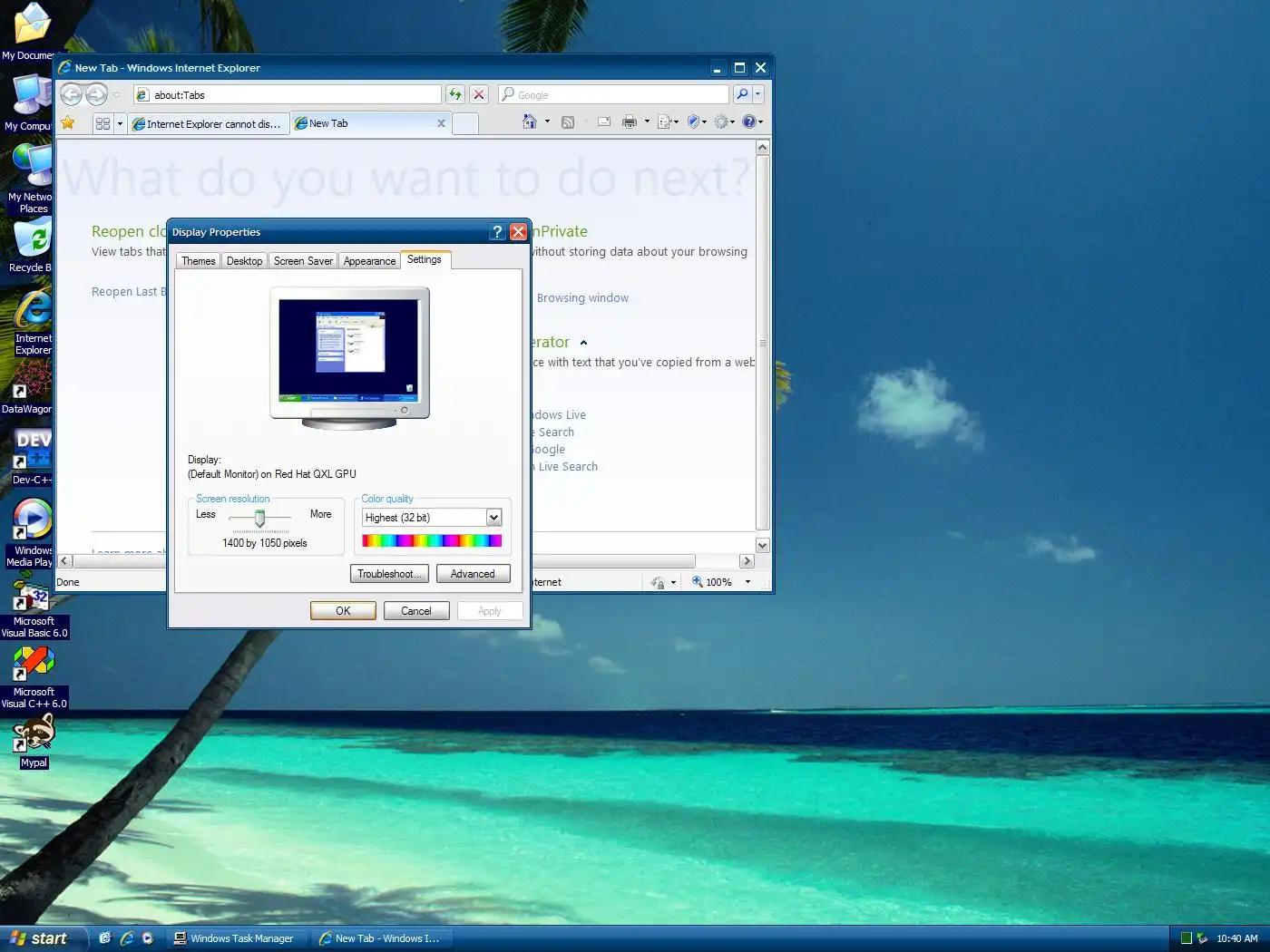The height and width of the screenshot is (952, 1270).
Task: Click the color quality spectrum bar
Action: click(432, 540)
